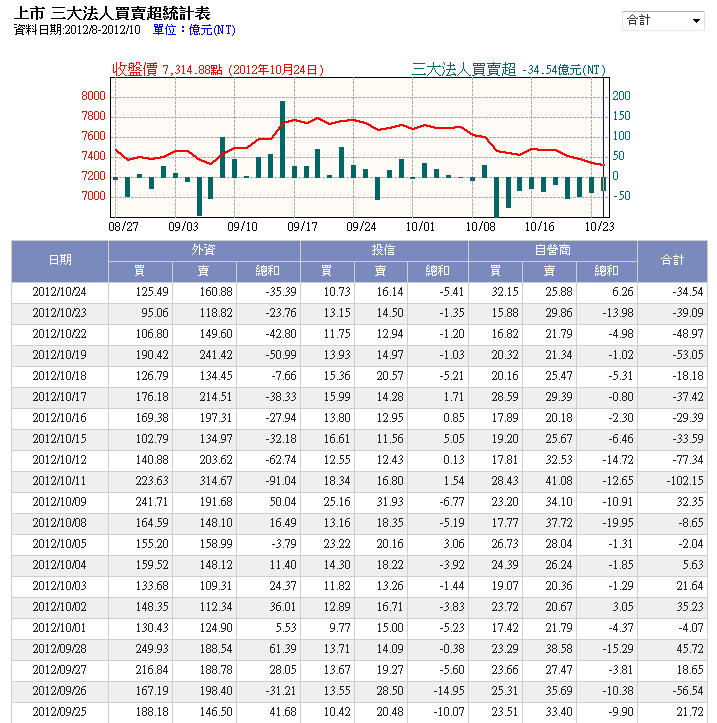717x723 pixels.
Task: Click investment trust buy value 25.16
Action: [x=337, y=502]
